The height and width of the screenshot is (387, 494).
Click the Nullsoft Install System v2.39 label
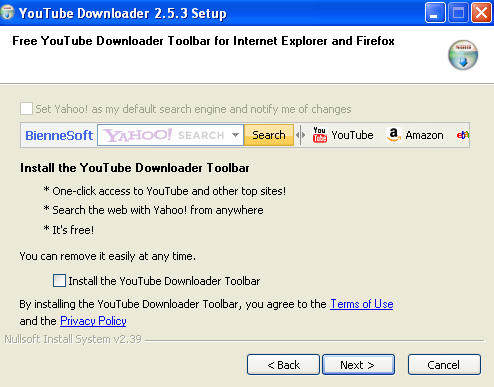pos(73,339)
